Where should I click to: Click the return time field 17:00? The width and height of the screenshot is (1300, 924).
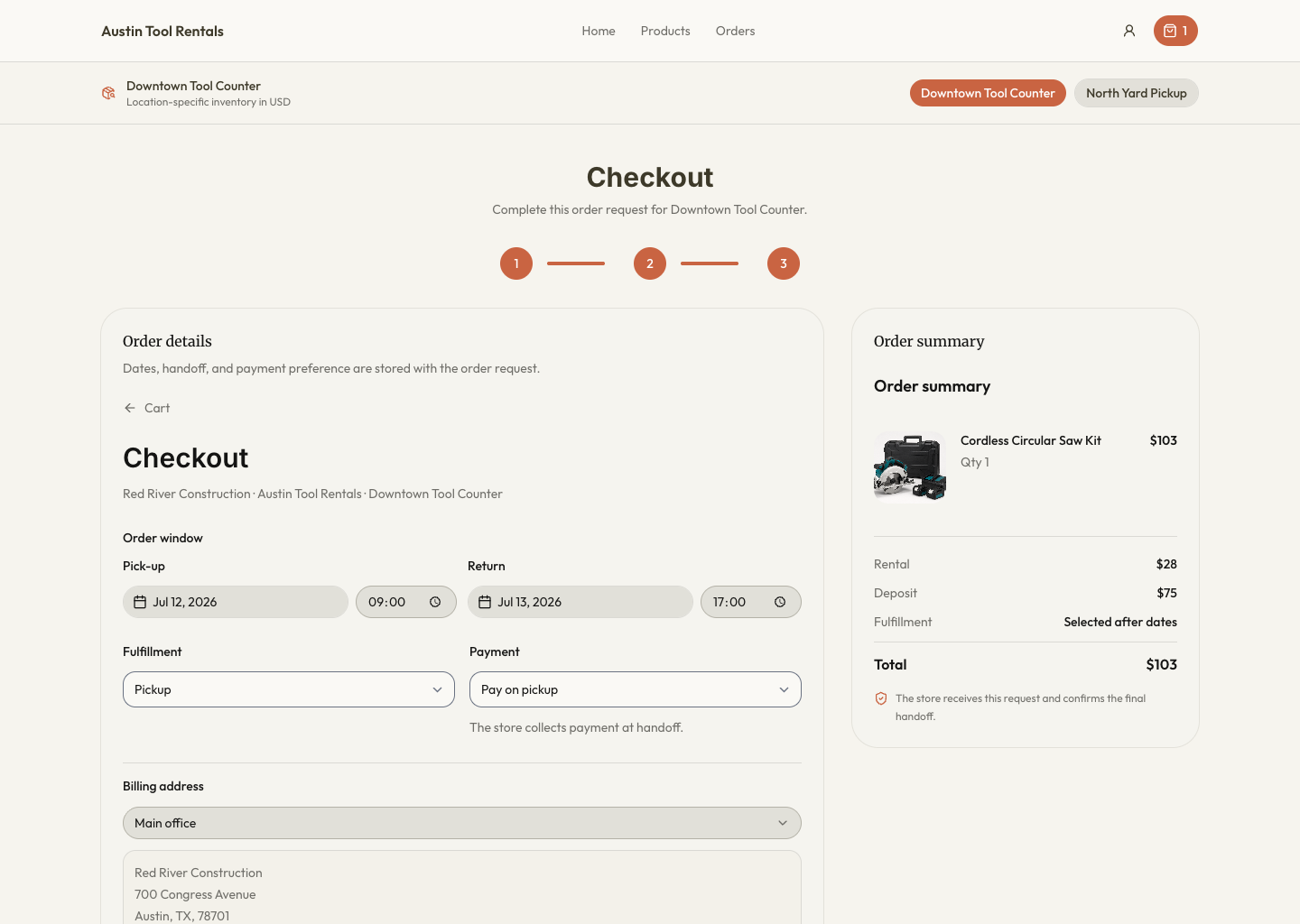click(751, 602)
